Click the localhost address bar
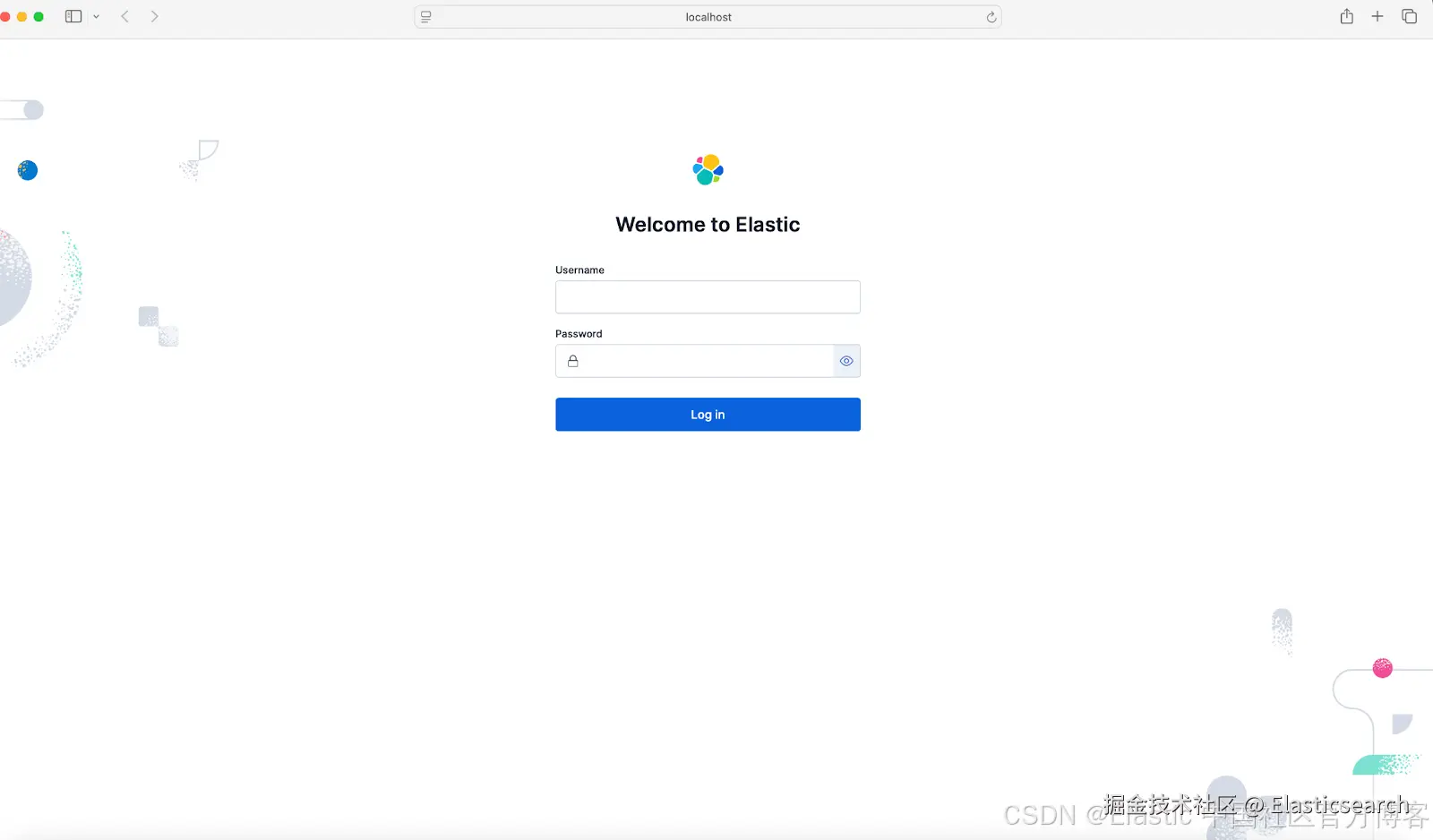This screenshot has height=840, width=1433. click(x=708, y=17)
